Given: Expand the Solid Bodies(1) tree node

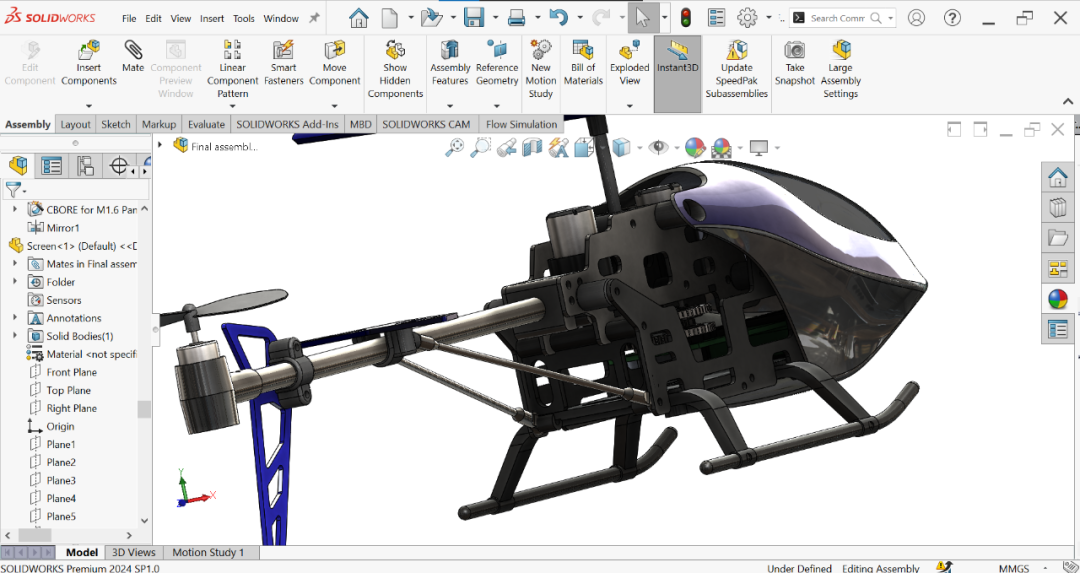Looking at the screenshot, I should (15, 335).
